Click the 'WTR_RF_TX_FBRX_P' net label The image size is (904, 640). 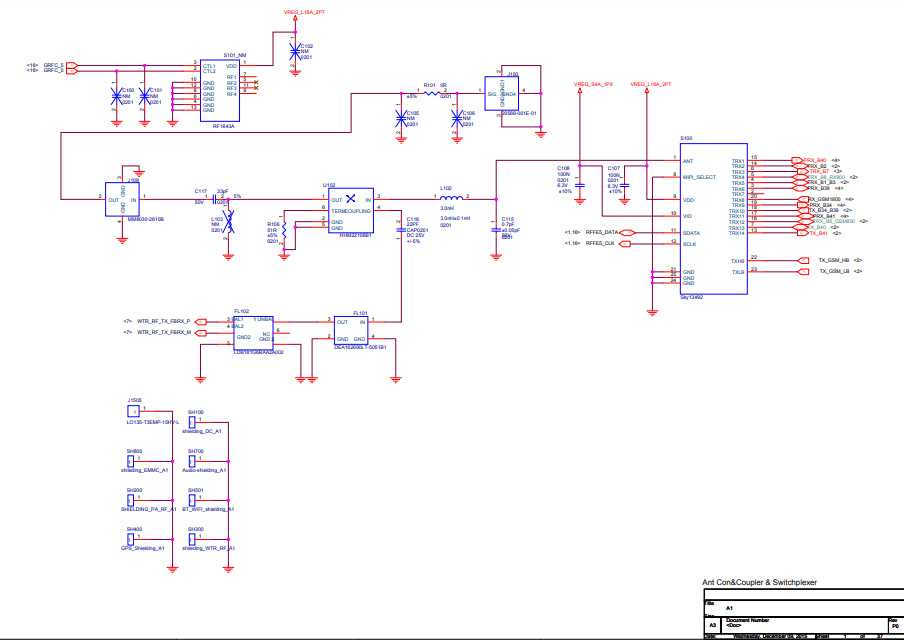click(164, 321)
